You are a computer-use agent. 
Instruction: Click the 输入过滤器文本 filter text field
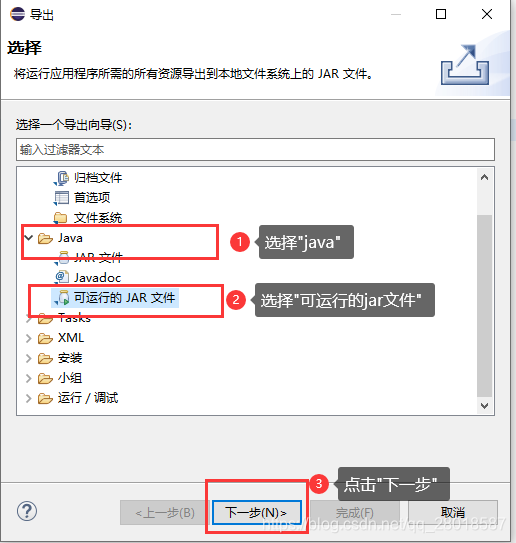click(255, 150)
